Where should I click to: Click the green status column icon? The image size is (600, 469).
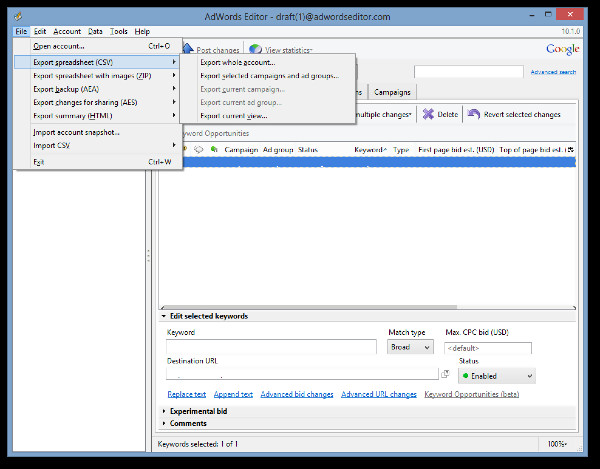pos(214,149)
